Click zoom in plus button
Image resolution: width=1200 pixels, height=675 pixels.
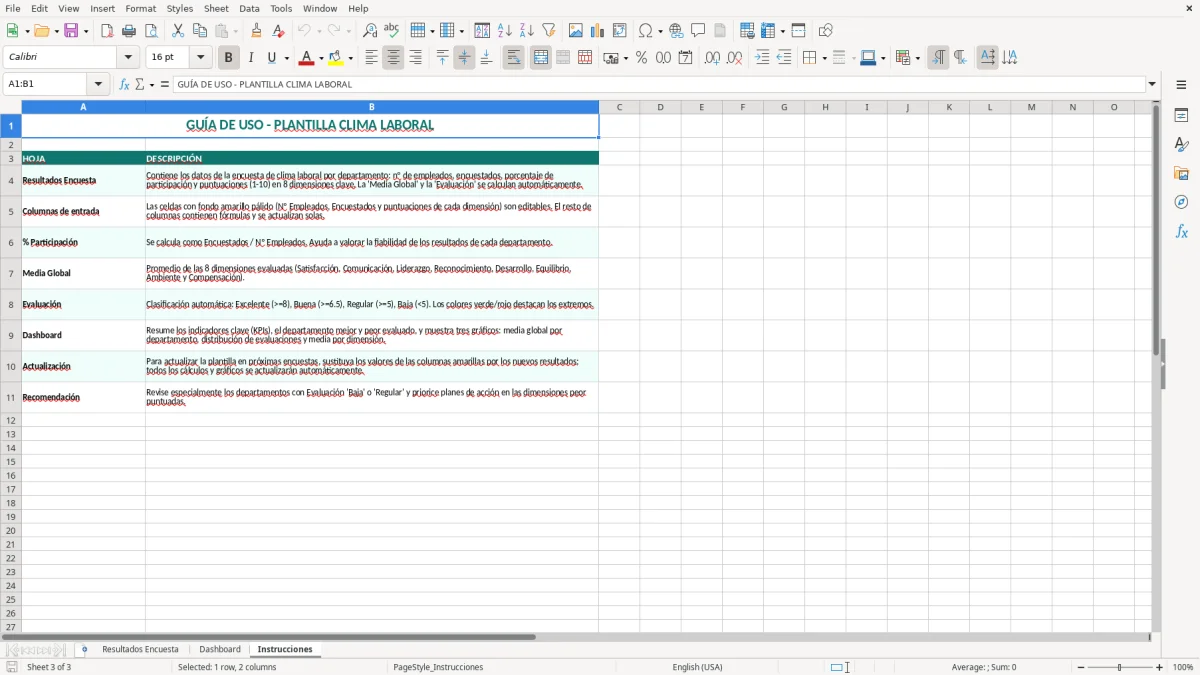(x=1160, y=667)
